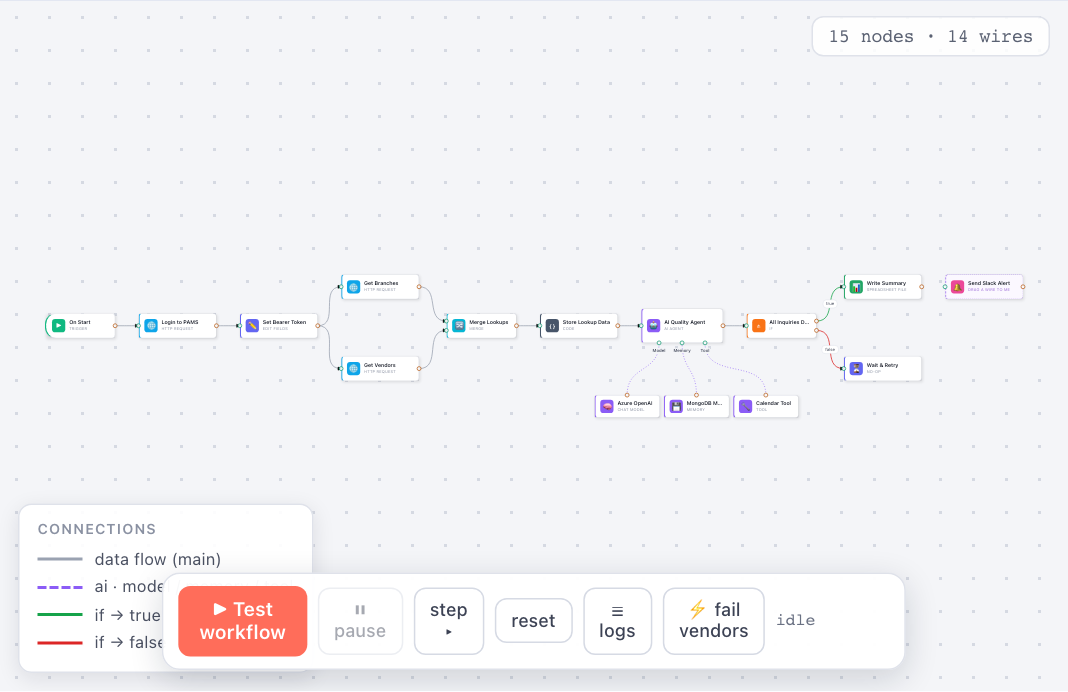Click the Send Slack Alert input port
Screen dimensions: 1068x692
click(x=945, y=287)
